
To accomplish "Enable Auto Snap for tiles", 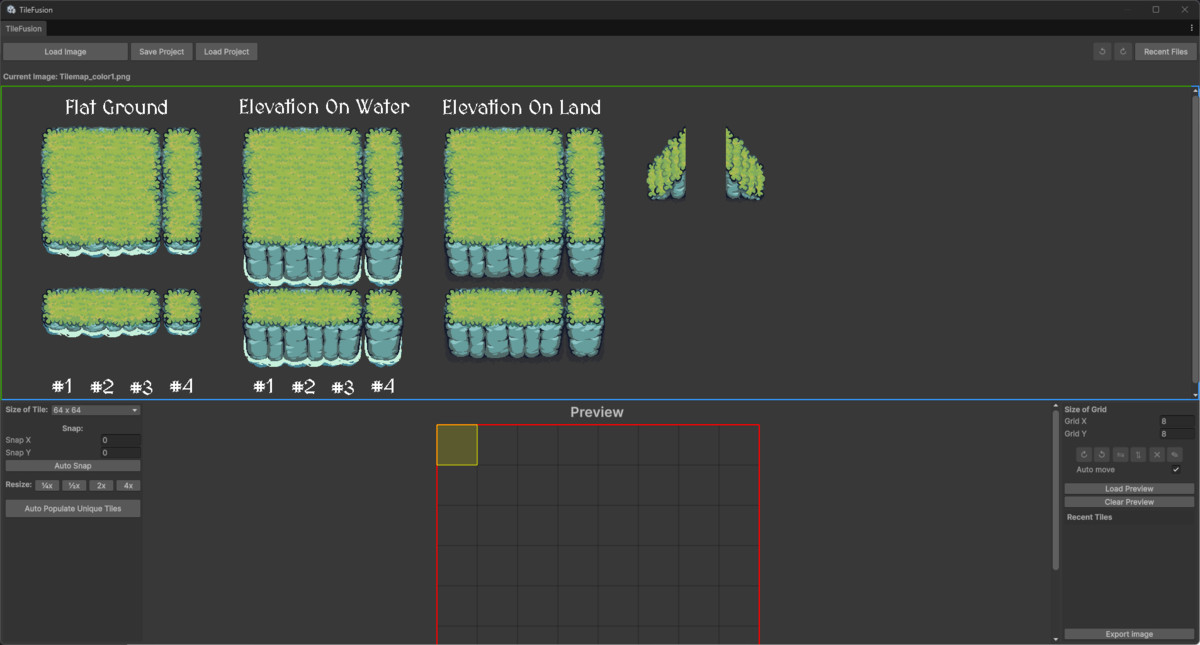I will tap(71, 465).
